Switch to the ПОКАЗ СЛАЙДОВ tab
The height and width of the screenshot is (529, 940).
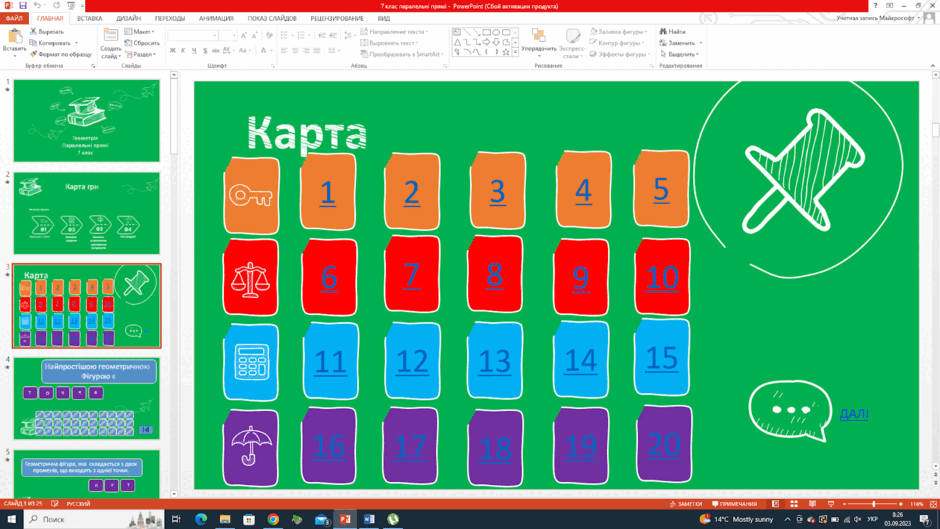pyautogui.click(x=272, y=19)
